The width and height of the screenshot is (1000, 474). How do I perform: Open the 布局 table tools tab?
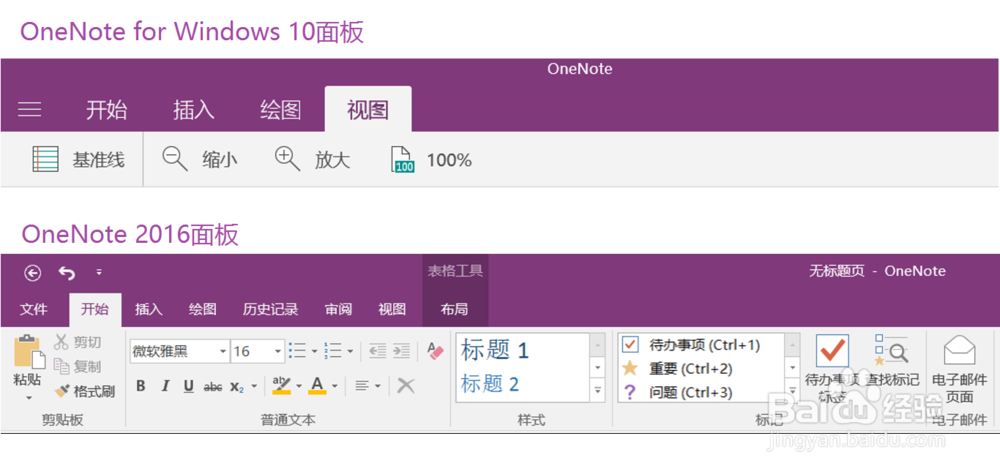tap(455, 309)
